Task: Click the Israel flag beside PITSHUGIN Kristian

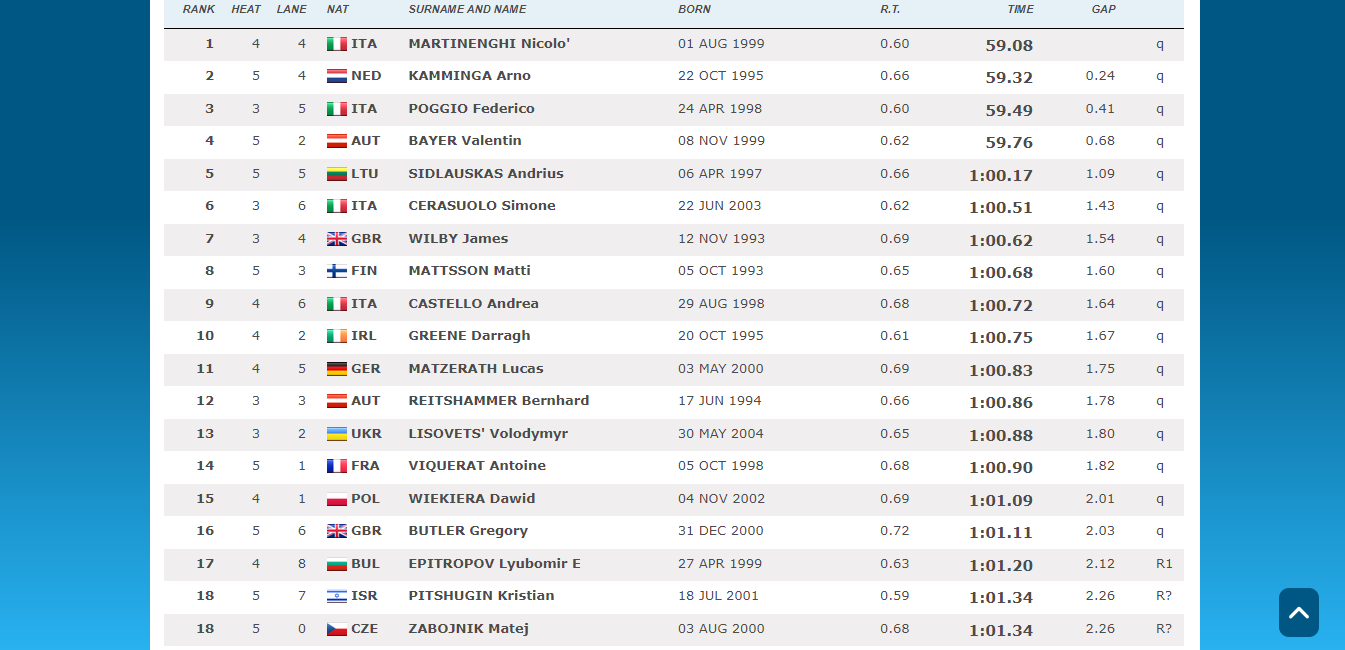Action: click(x=337, y=596)
